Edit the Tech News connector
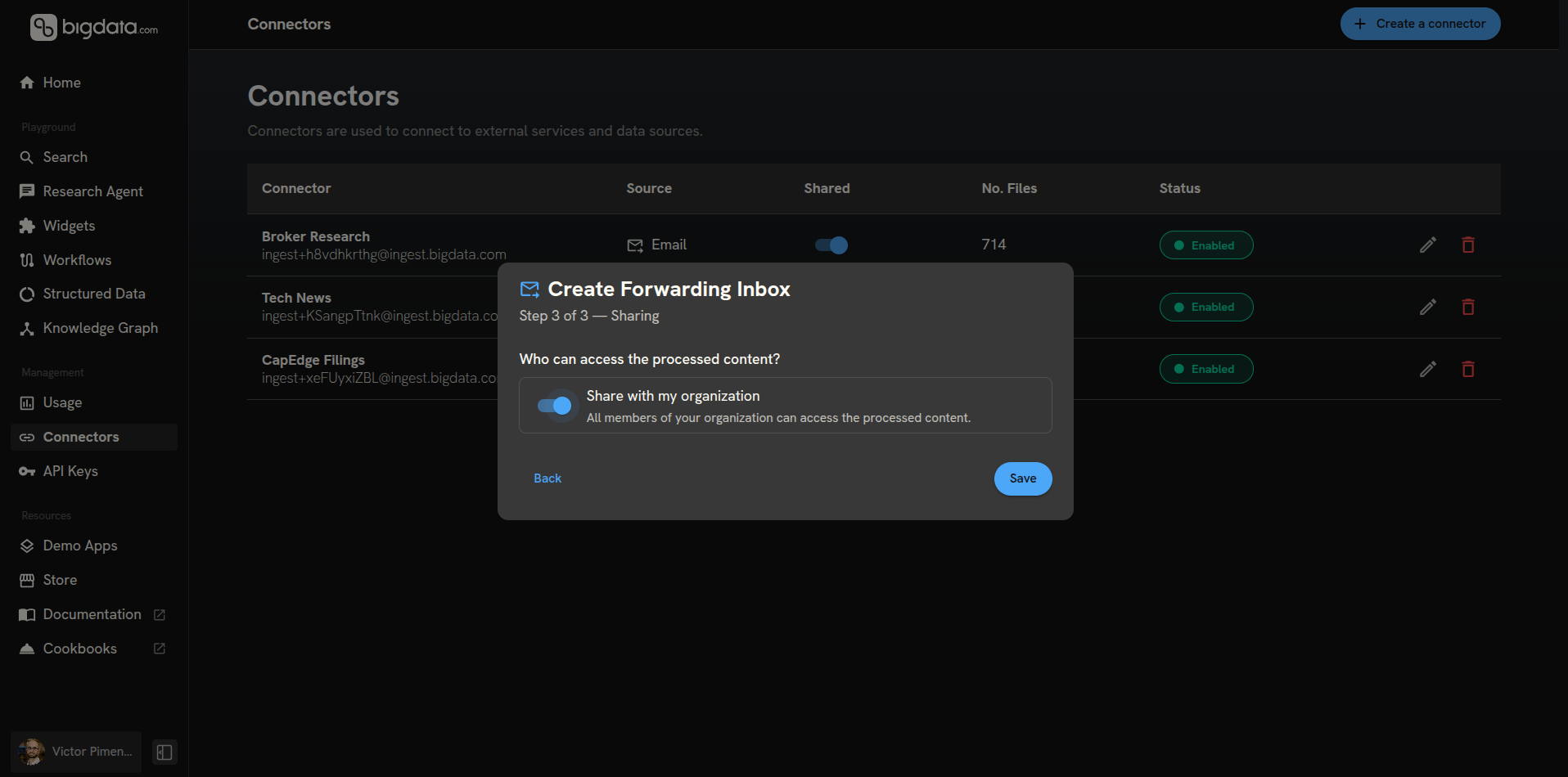 1428,307
